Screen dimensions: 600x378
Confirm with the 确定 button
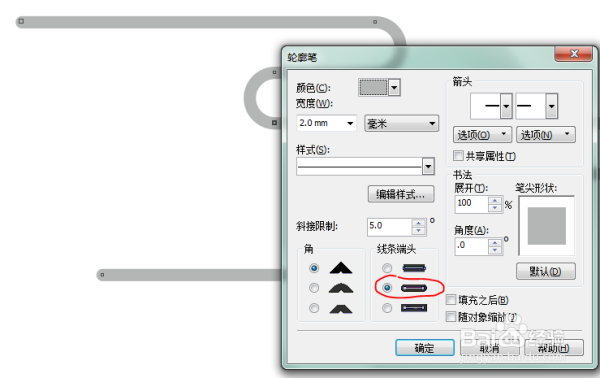click(x=425, y=348)
